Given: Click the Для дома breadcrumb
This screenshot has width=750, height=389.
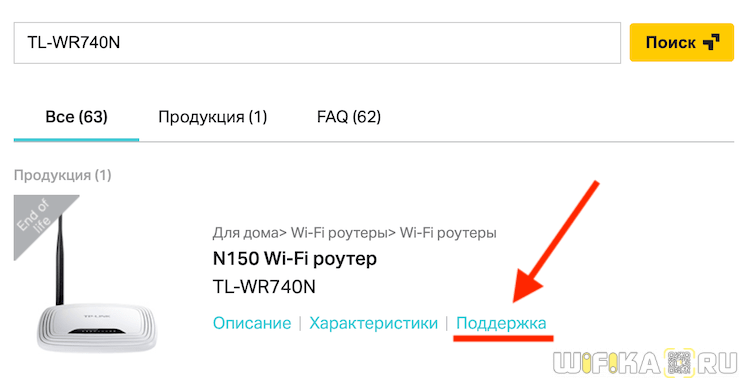Looking at the screenshot, I should 245,233.
